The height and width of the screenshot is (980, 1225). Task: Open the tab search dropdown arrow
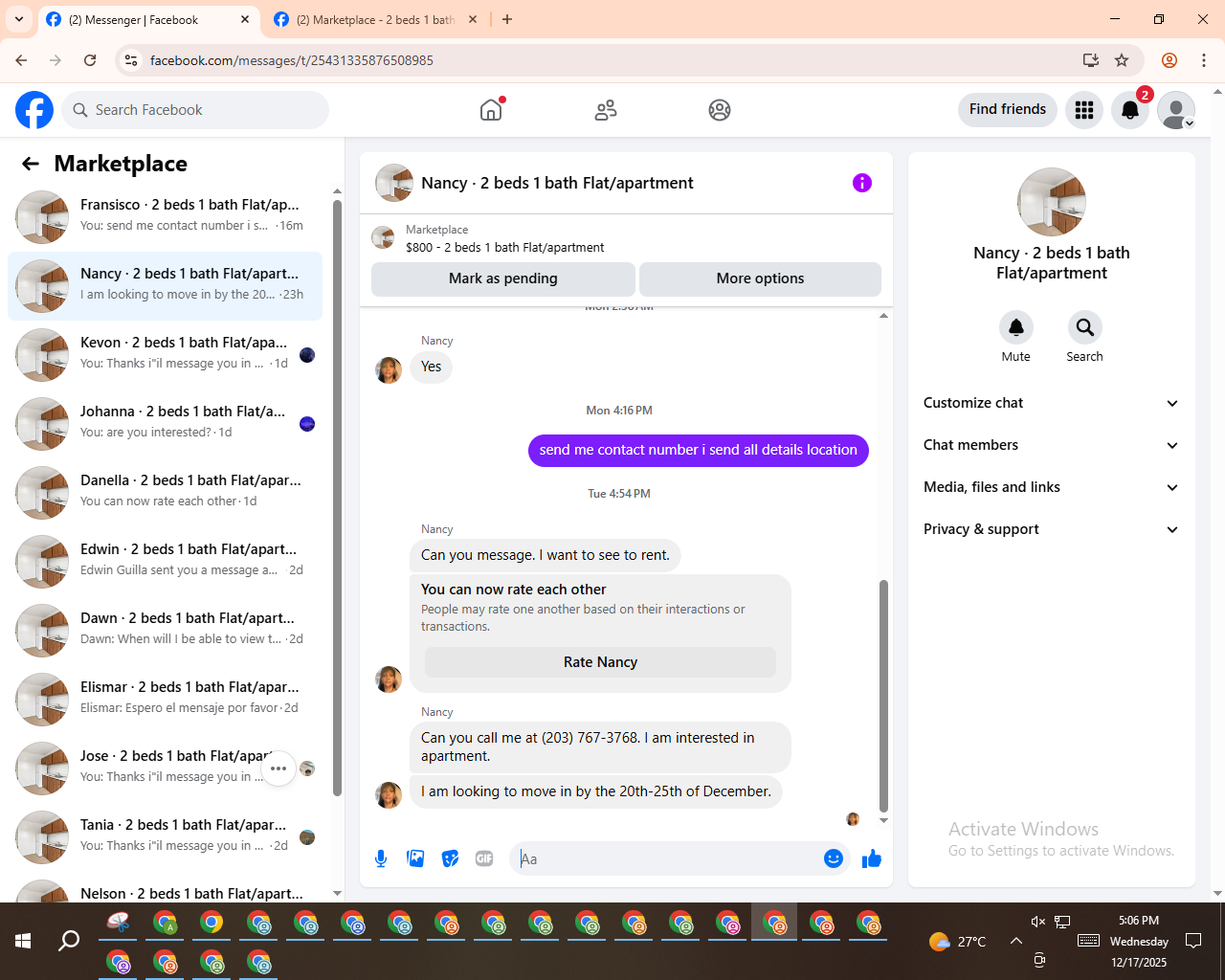19,19
